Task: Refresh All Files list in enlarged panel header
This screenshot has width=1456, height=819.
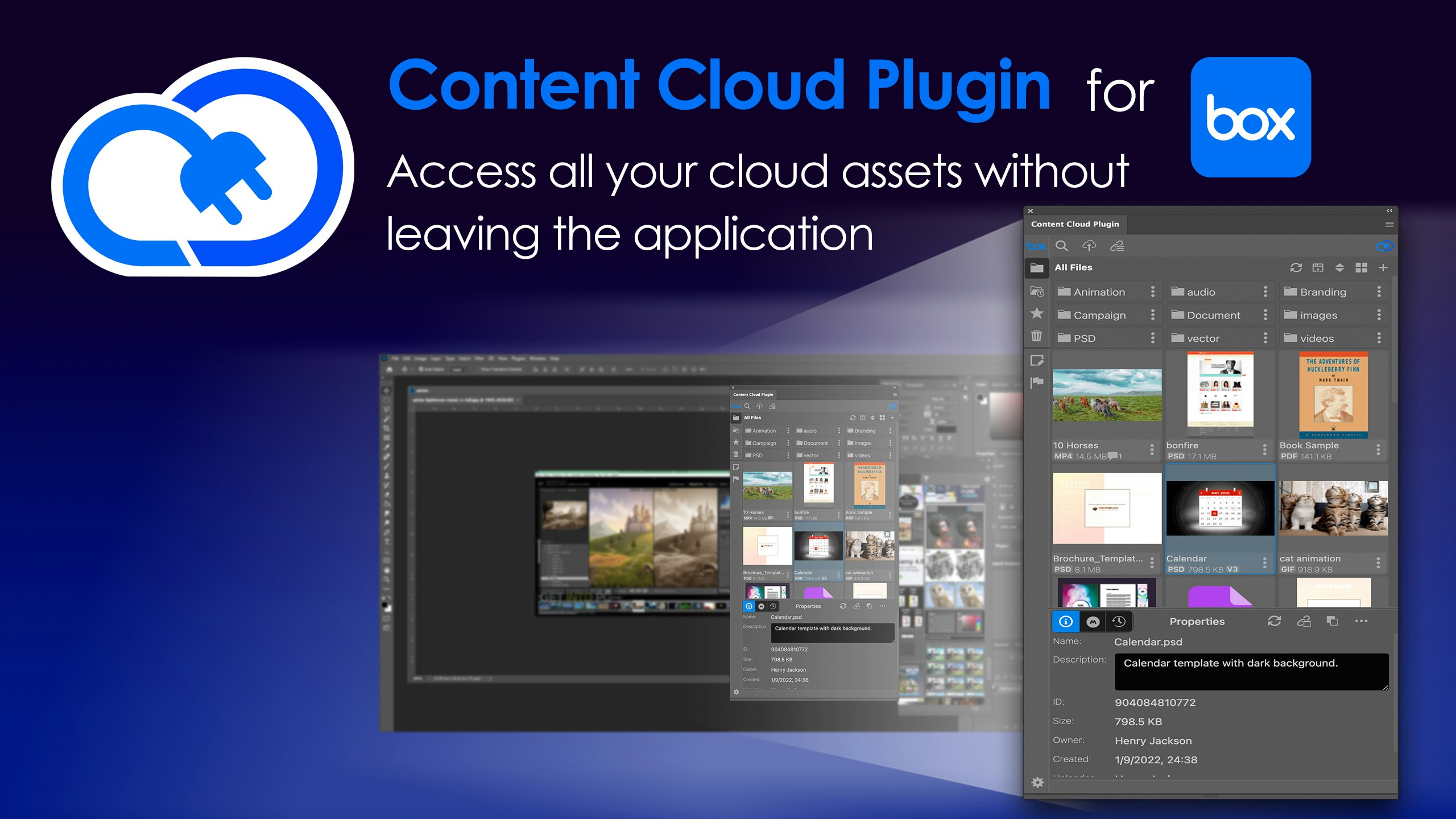Action: [x=1296, y=267]
